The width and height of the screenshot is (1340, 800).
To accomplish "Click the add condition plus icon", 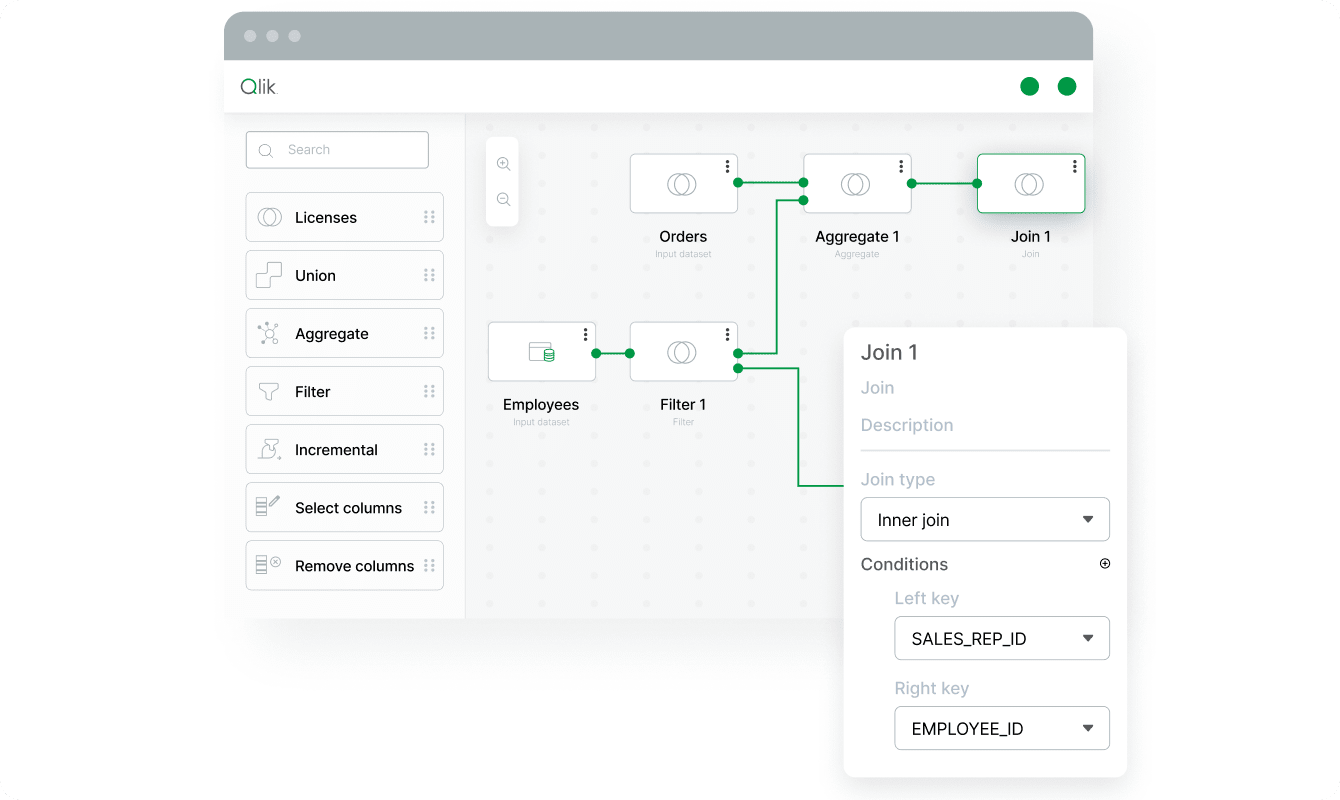I will (x=1105, y=563).
